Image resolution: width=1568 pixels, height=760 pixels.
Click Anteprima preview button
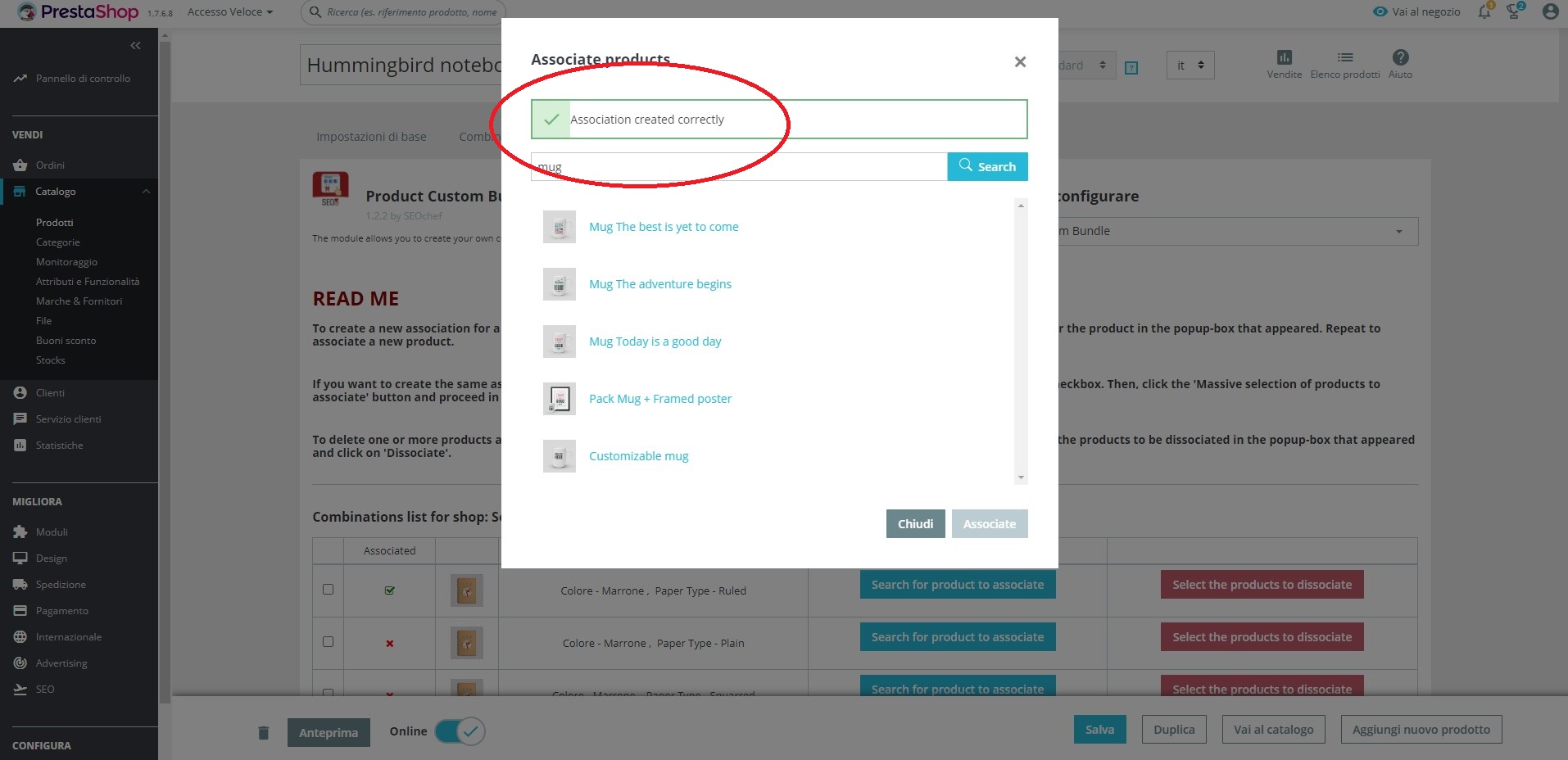329,732
